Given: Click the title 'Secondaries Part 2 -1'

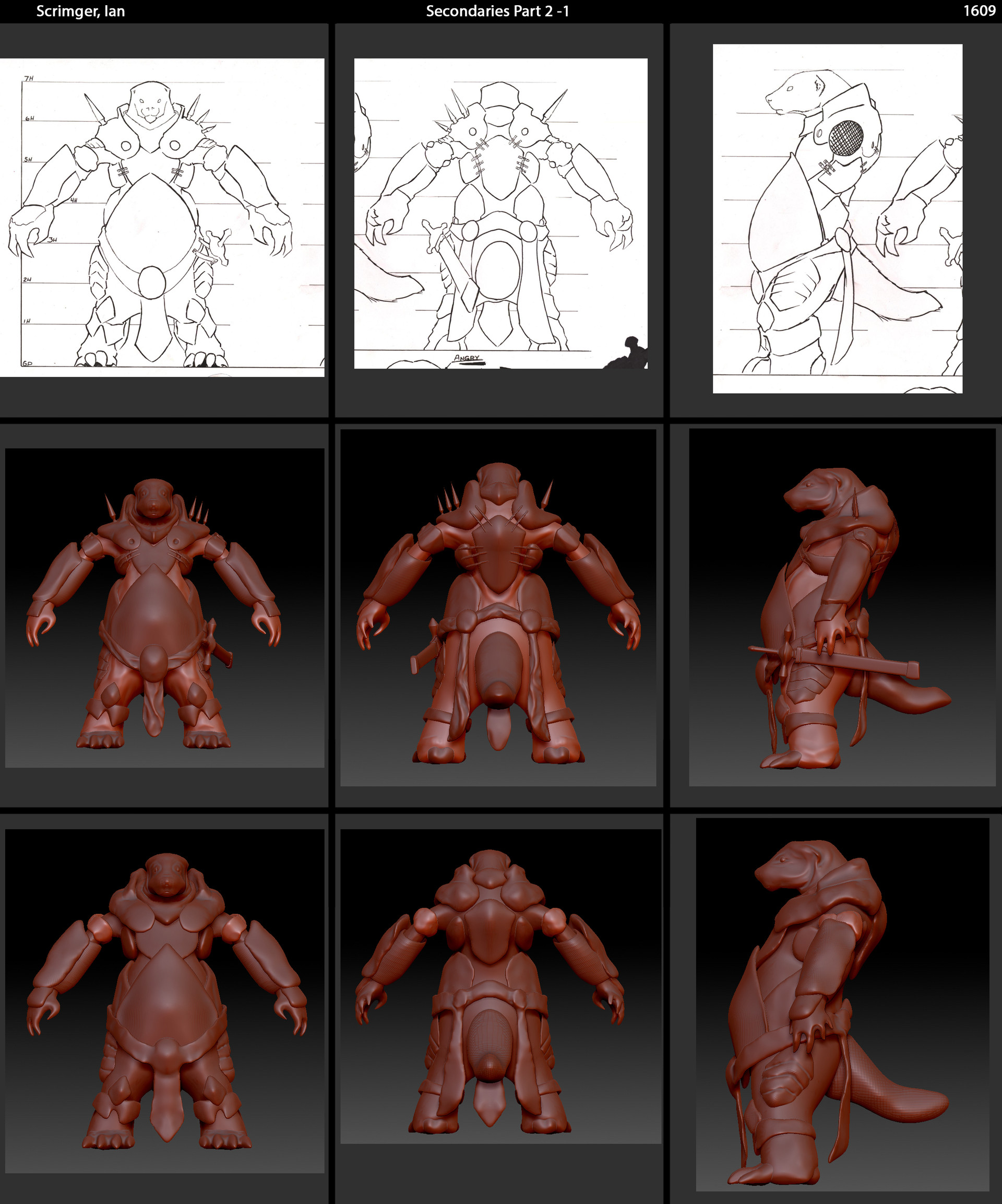Looking at the screenshot, I should click(x=501, y=10).
